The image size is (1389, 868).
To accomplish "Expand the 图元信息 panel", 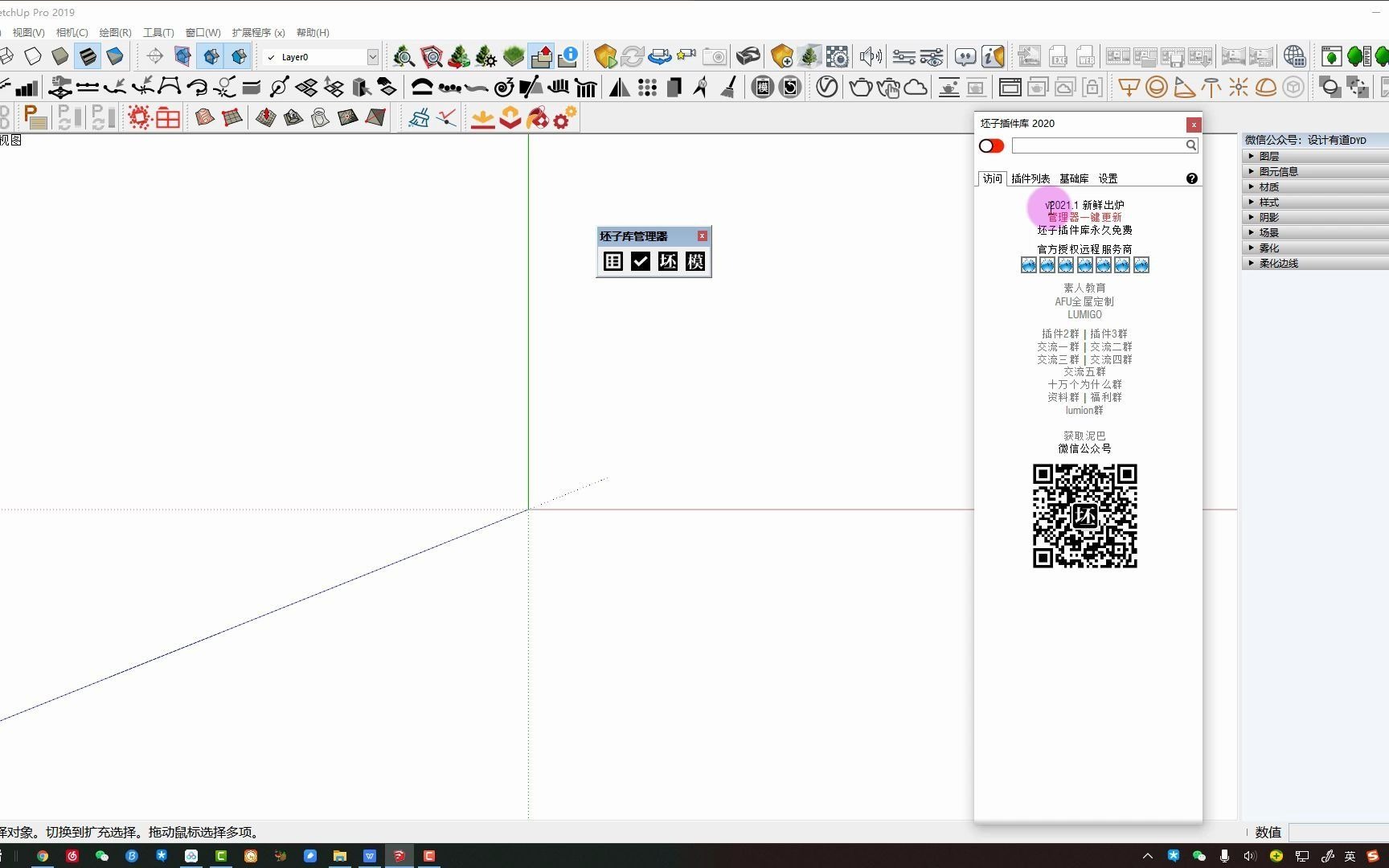I will click(1315, 171).
